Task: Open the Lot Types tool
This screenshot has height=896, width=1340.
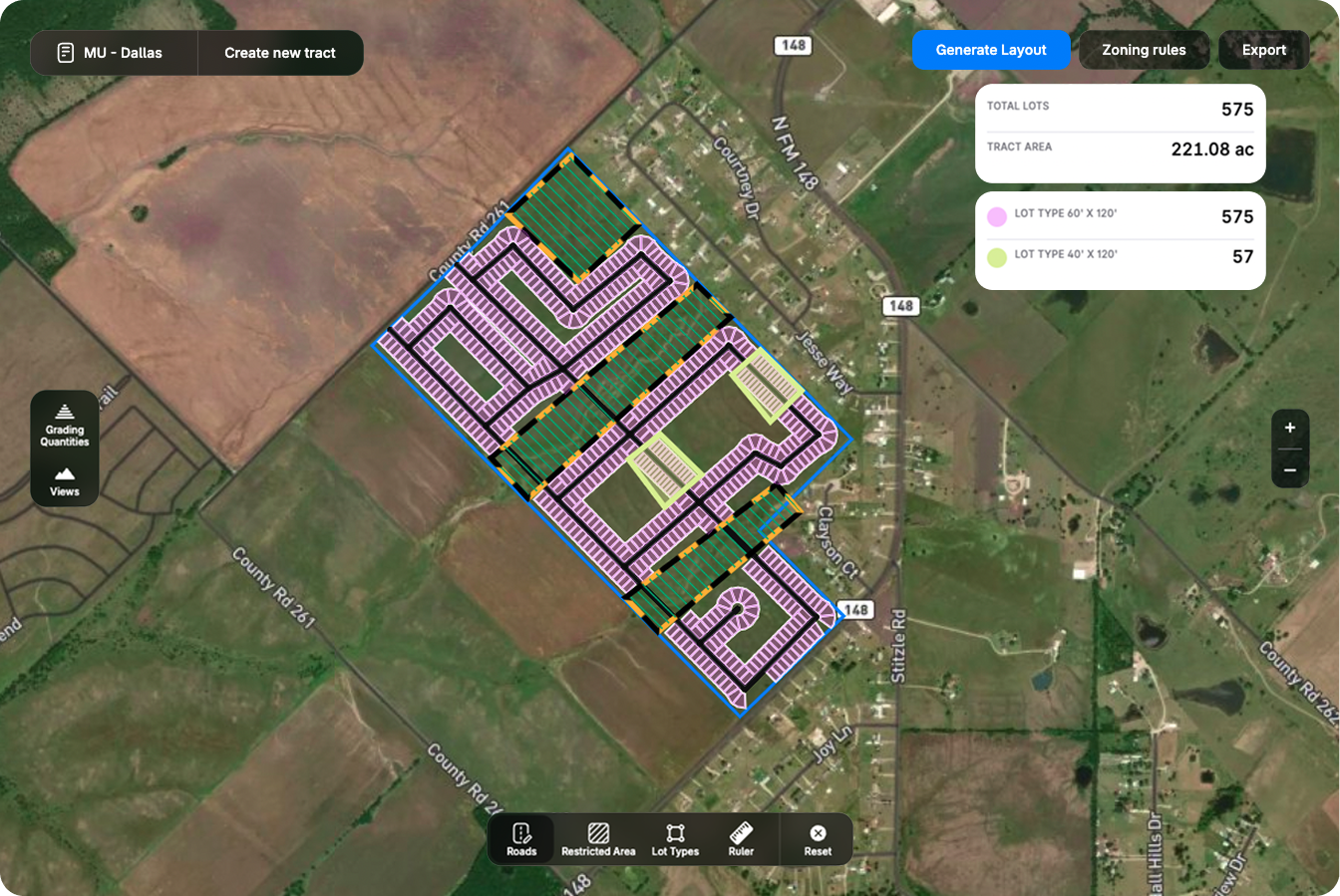Action: (675, 839)
